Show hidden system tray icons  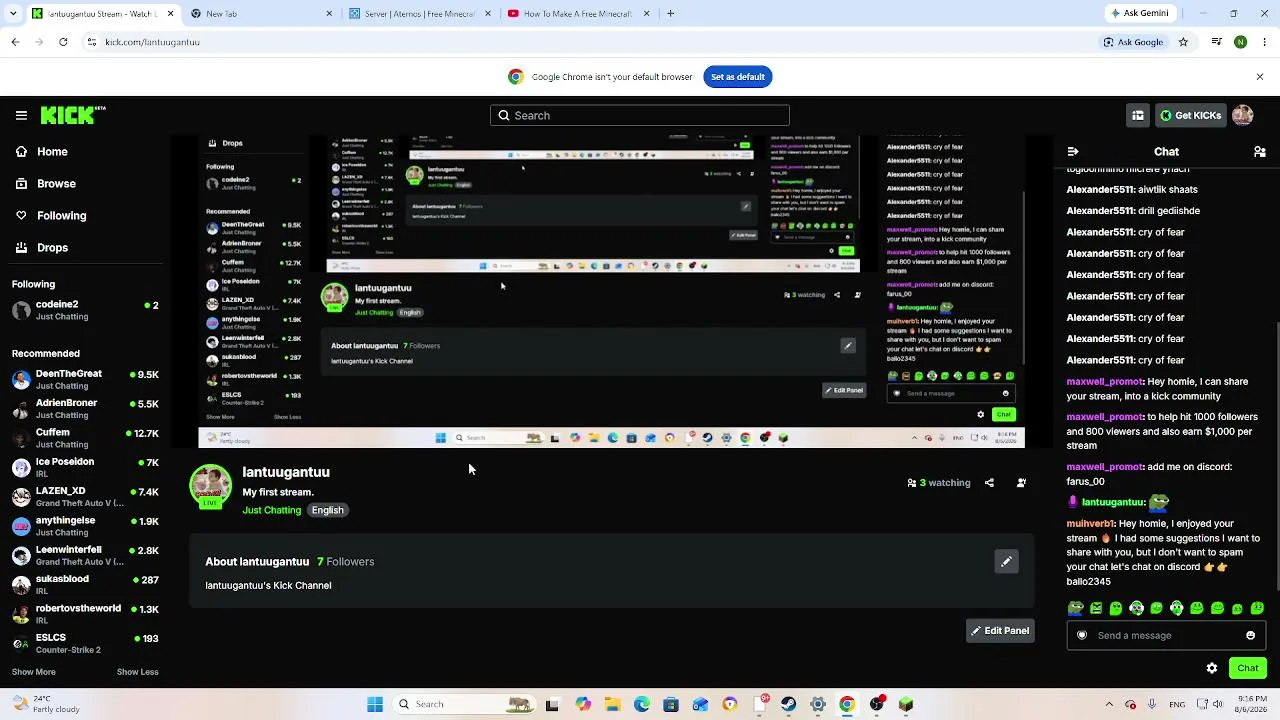pyautogui.click(x=1108, y=704)
